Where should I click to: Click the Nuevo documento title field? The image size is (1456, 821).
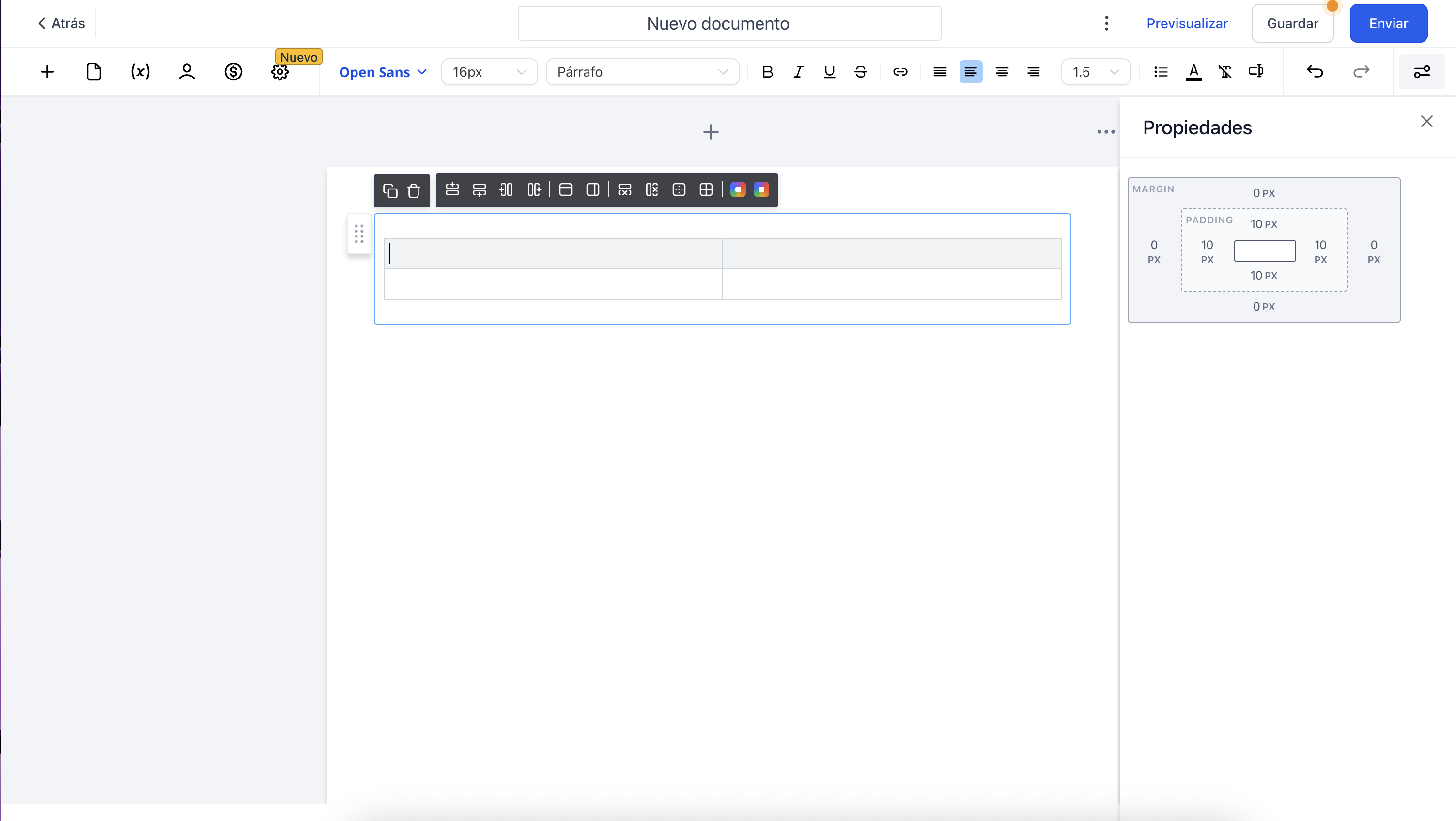729,23
